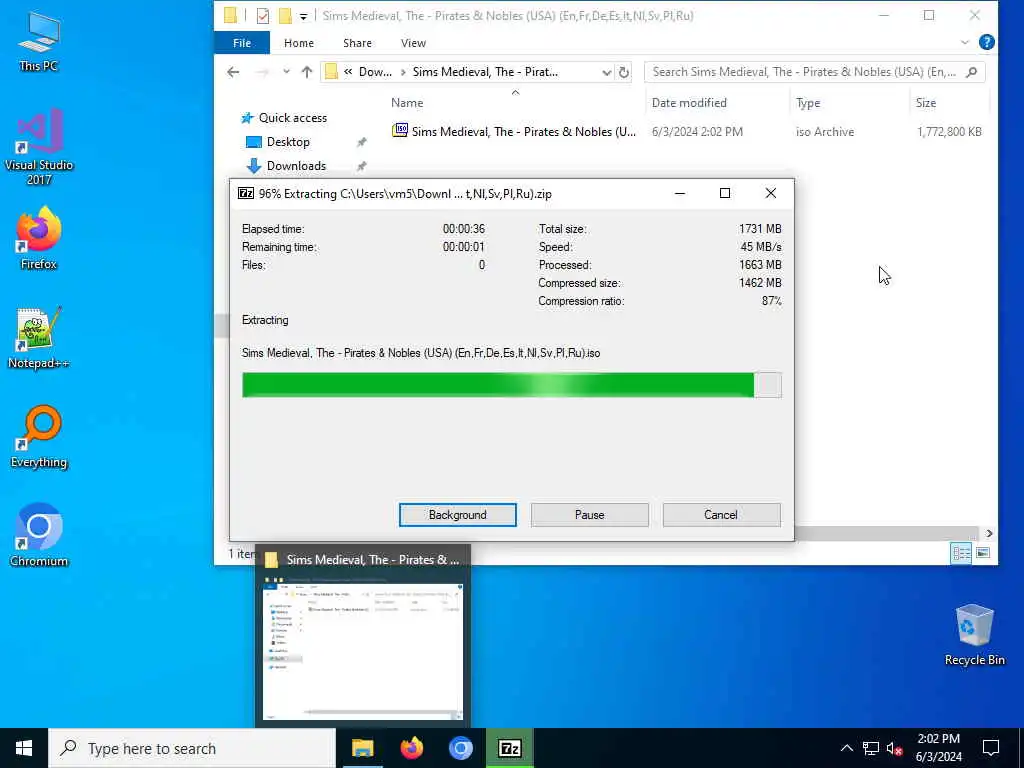Select Quick access in navigation pane
Viewport: 1024px width, 768px height.
(293, 118)
